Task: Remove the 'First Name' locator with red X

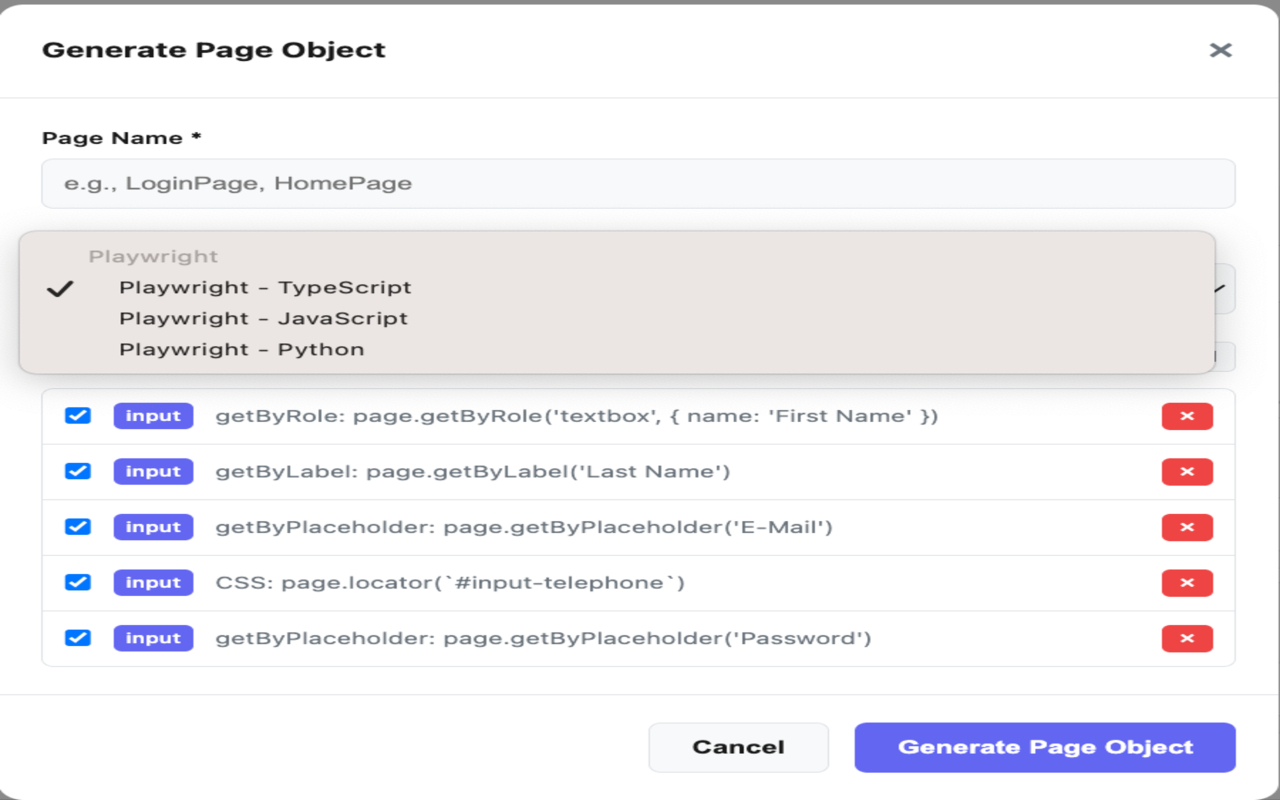Action: [1187, 415]
